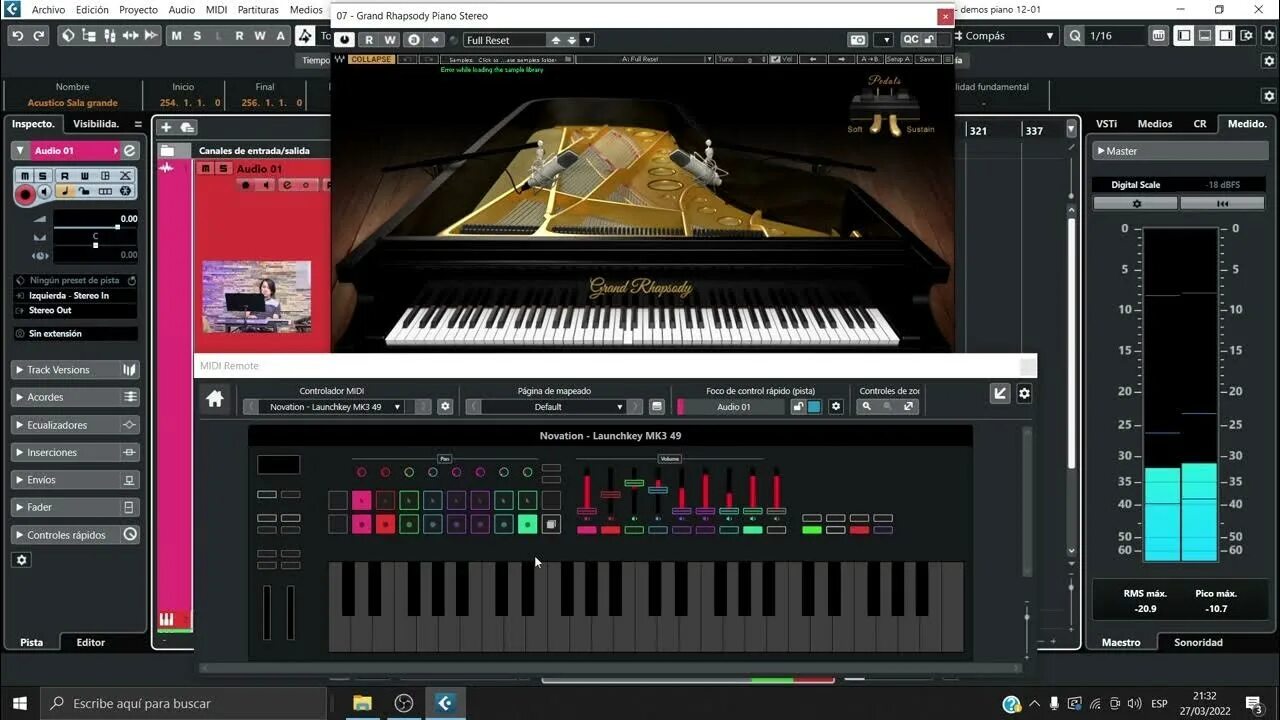
Task: Mute the Audio 01 track in track list
Action: point(206,168)
